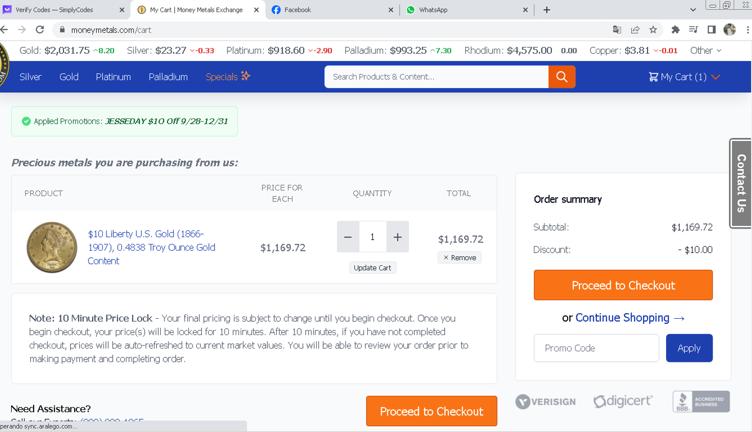Click the BBB Accredited Business badge
752x432 pixels.
click(x=701, y=401)
